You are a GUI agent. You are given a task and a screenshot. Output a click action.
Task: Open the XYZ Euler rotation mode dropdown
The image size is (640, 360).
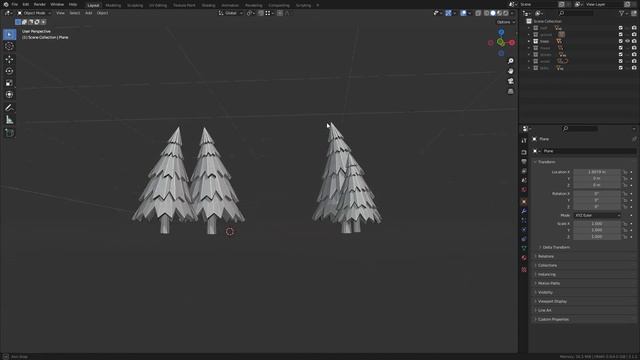pyautogui.click(x=597, y=215)
